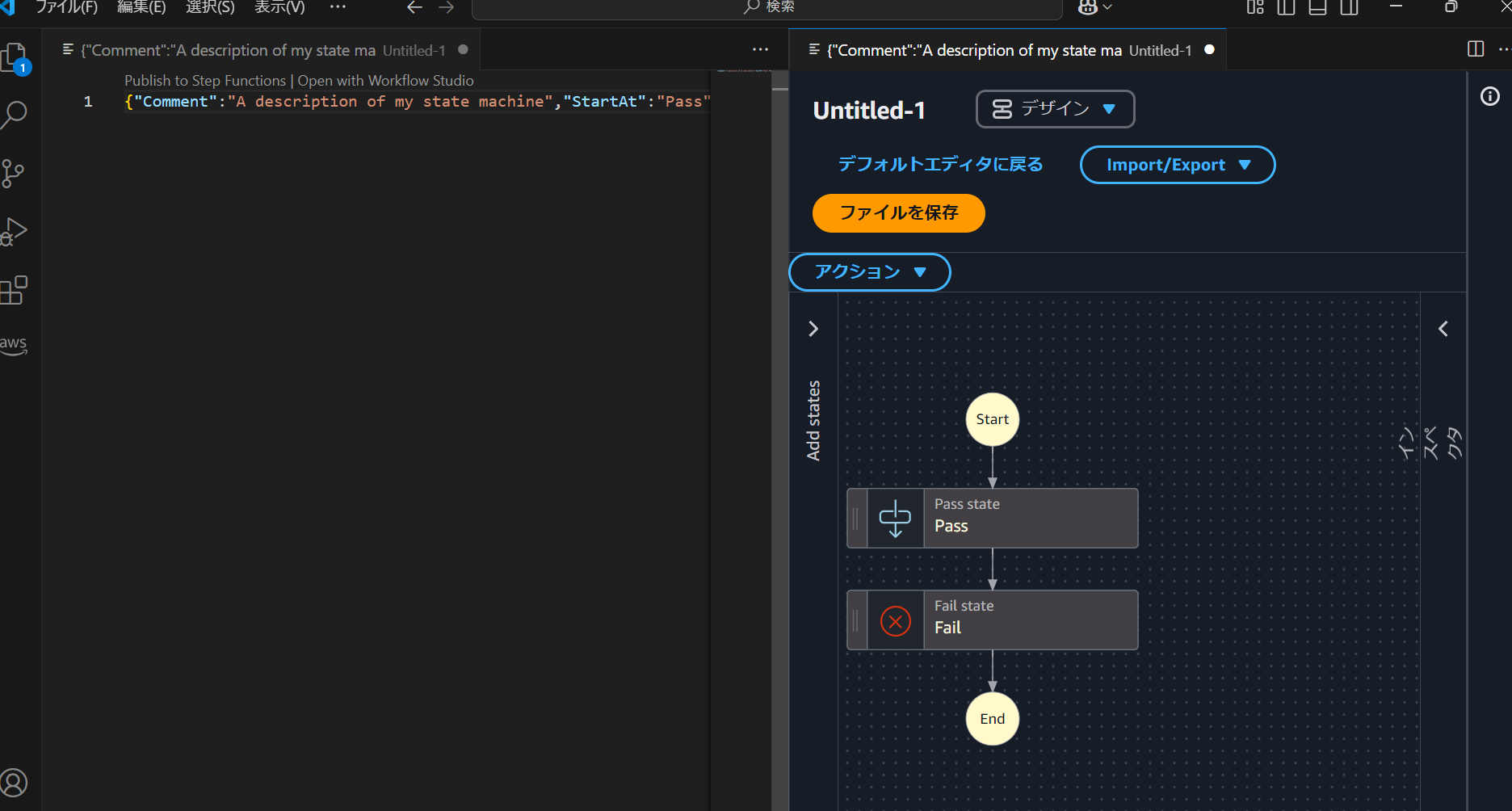Screen dimensions: 1512x811
Task: Click Publish to Step Functions code lens
Action: pyautogui.click(x=205, y=81)
